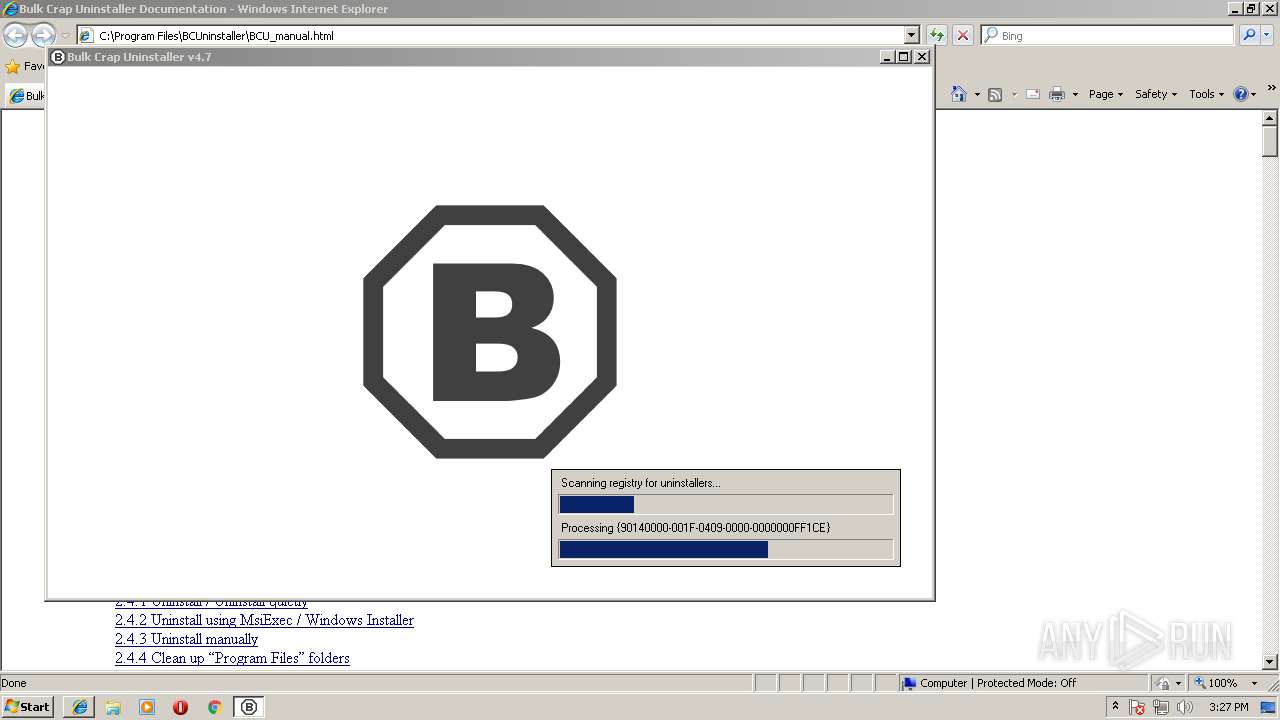Image resolution: width=1280 pixels, height=720 pixels.
Task: Open Windows Media Player taskbar icon
Action: pos(147,707)
